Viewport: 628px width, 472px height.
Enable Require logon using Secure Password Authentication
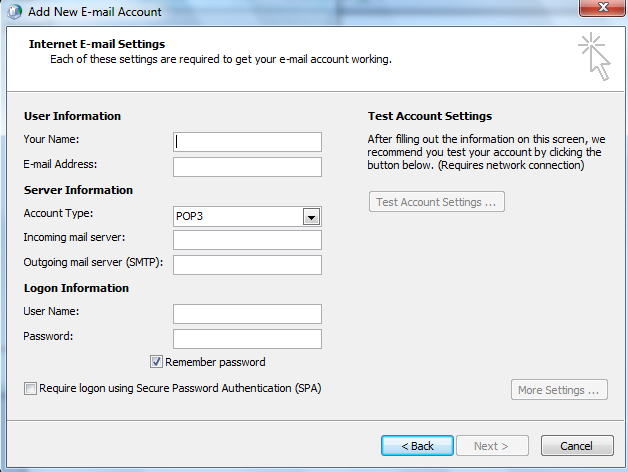point(30,388)
